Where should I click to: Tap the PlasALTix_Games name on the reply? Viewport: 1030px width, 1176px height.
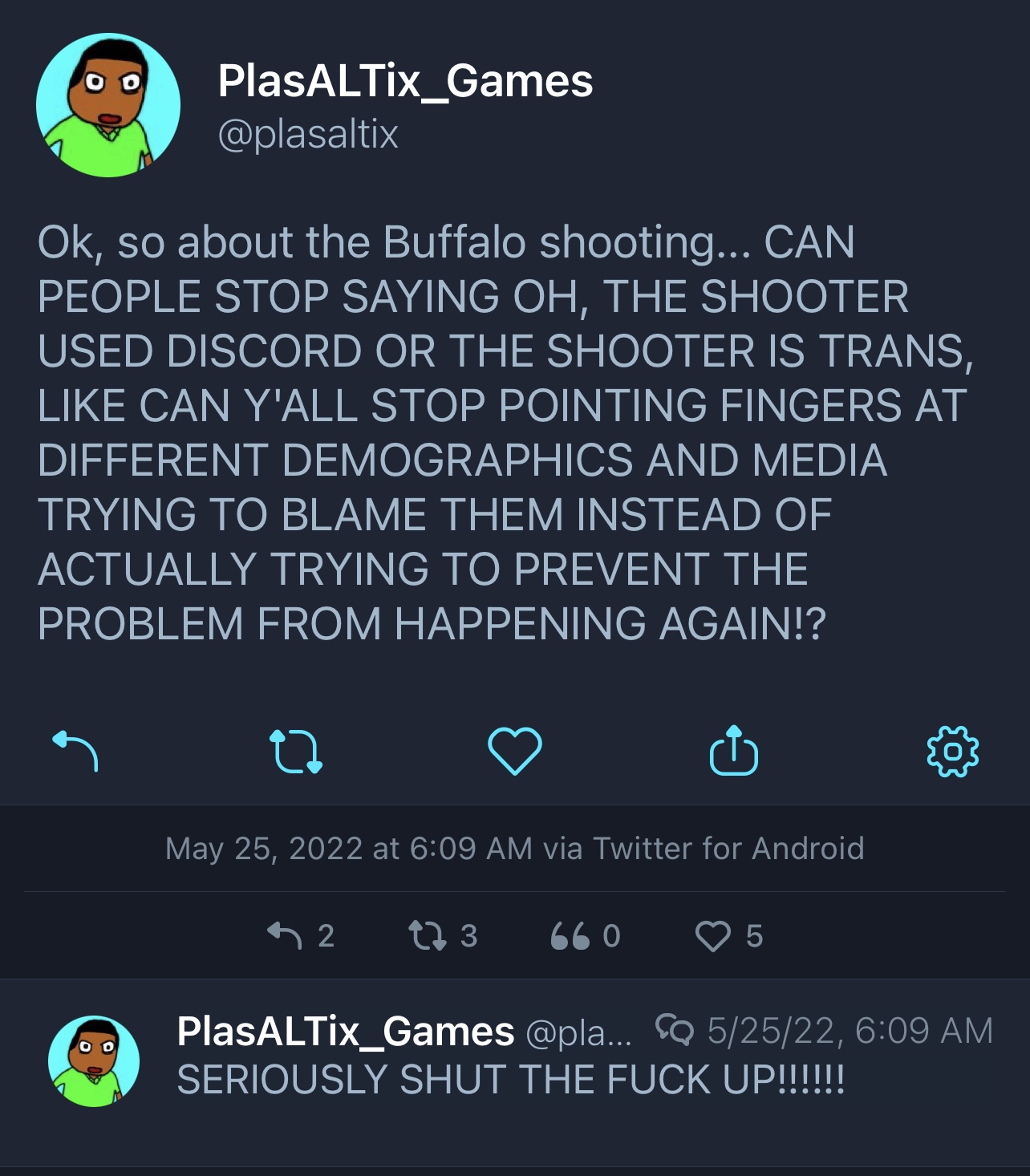(345, 1031)
